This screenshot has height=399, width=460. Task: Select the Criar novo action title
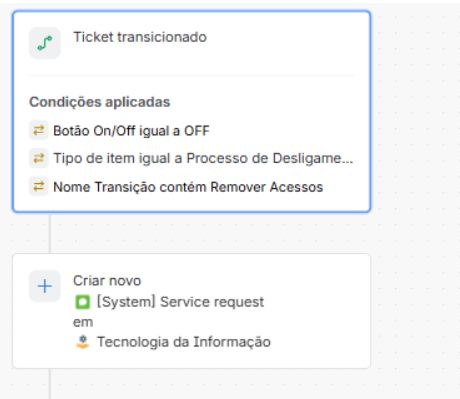click(x=107, y=281)
